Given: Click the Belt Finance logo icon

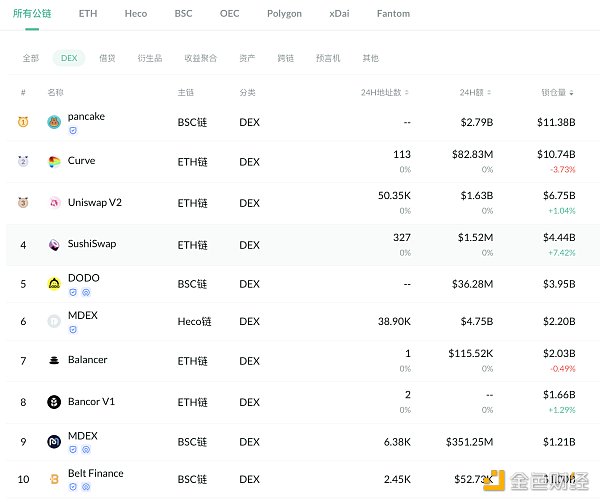Looking at the screenshot, I should pos(54,480).
